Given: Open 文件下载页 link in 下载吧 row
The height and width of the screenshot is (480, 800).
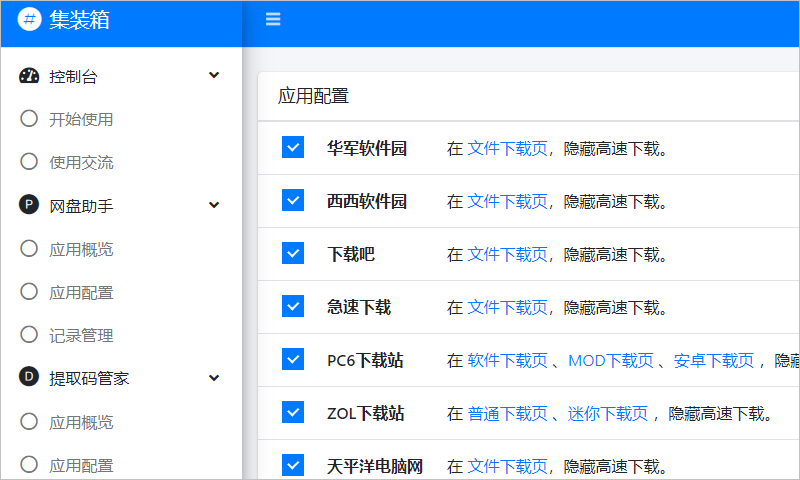Looking at the screenshot, I should [x=507, y=255].
